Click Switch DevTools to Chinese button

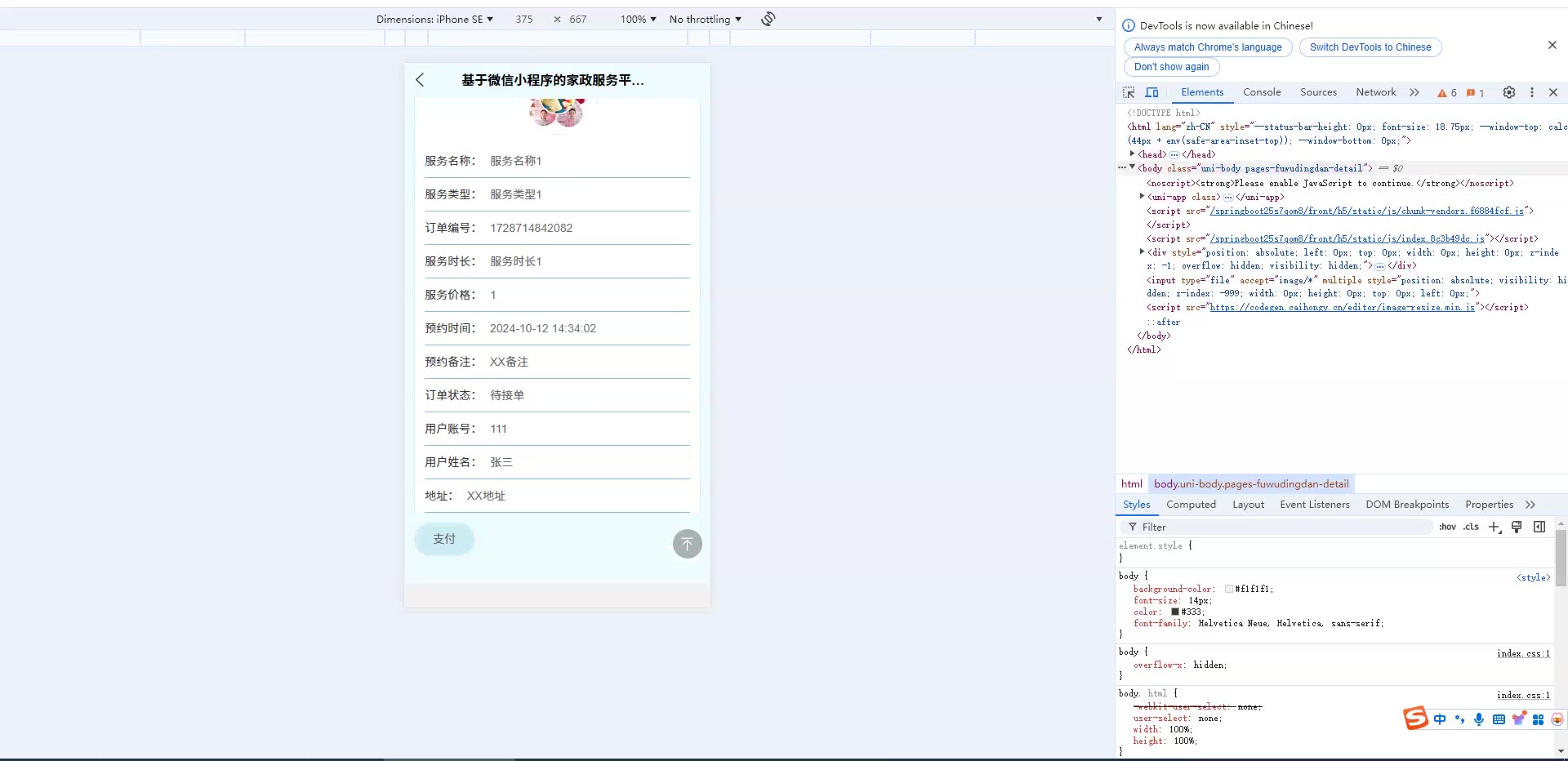click(x=1370, y=47)
